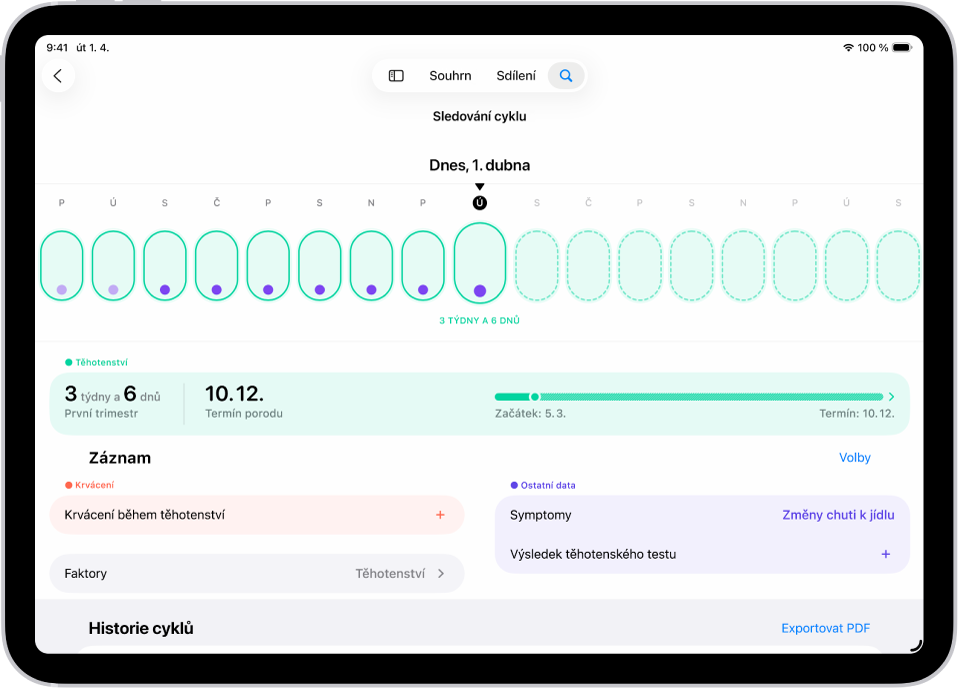The height and width of the screenshot is (689, 960).
Task: Tap 3 TÝDNY A 6 DNŮ label
Action: (479, 320)
